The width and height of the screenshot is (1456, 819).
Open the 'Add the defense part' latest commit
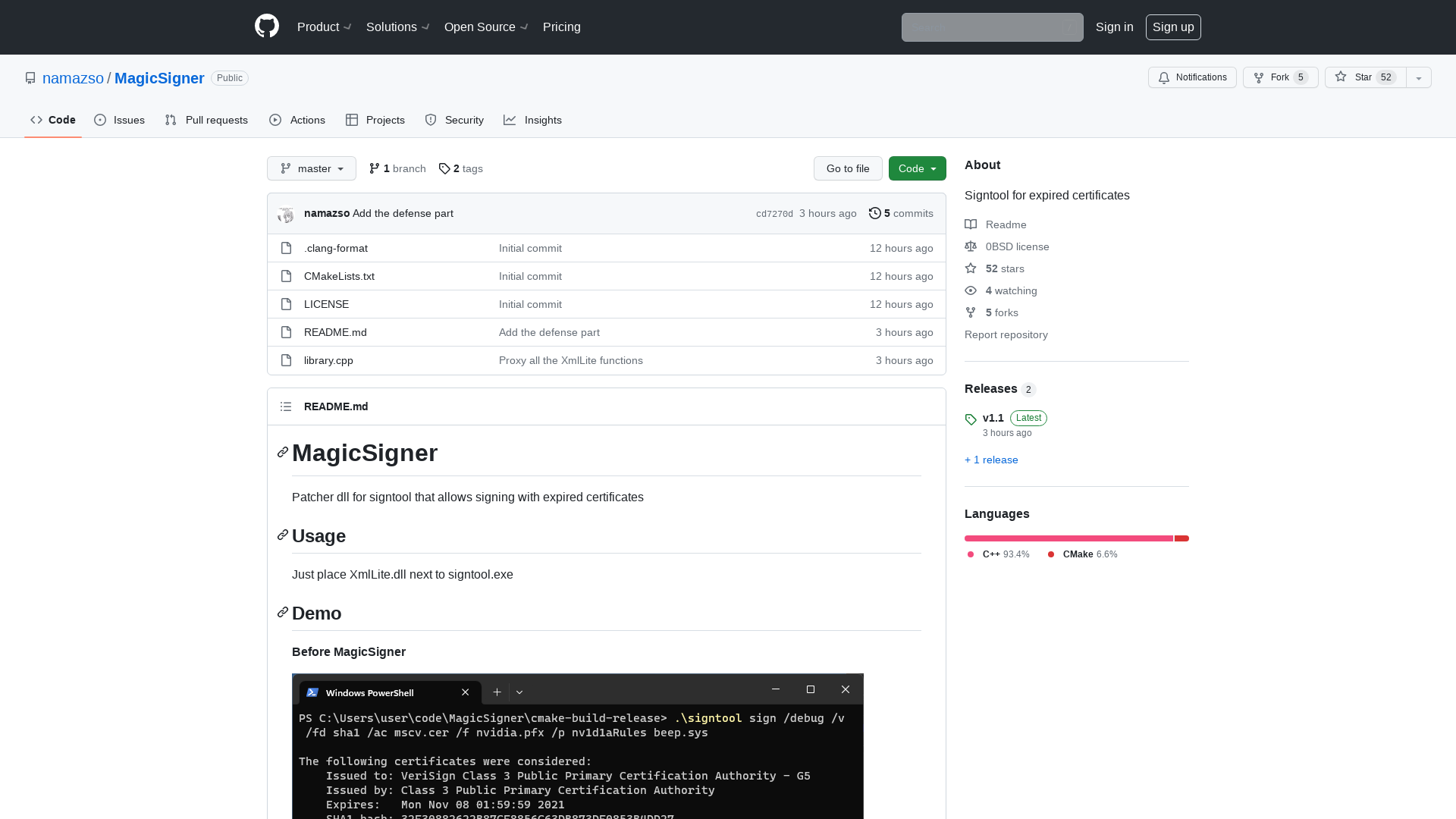point(403,213)
